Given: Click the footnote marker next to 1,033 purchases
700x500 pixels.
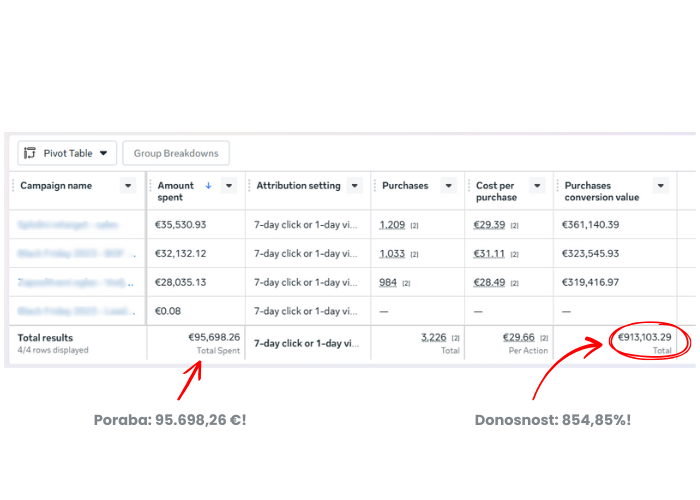Looking at the screenshot, I should point(414,254).
